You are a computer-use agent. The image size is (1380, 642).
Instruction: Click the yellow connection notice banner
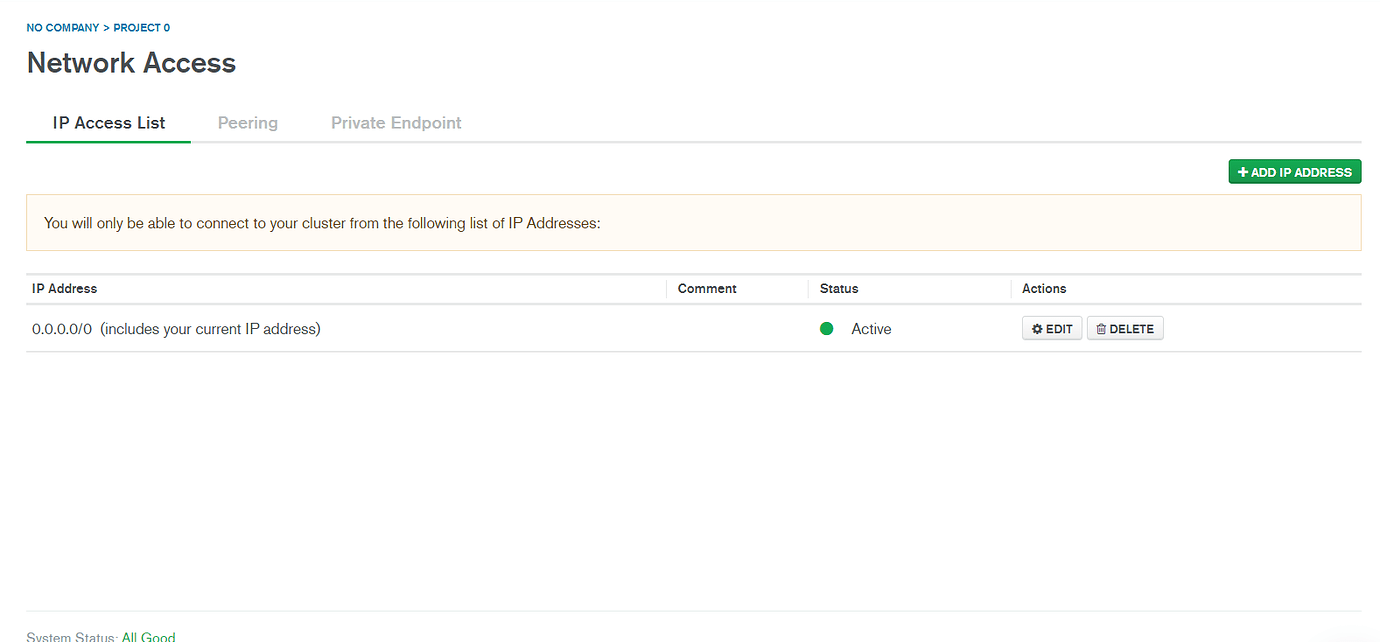click(x=690, y=222)
